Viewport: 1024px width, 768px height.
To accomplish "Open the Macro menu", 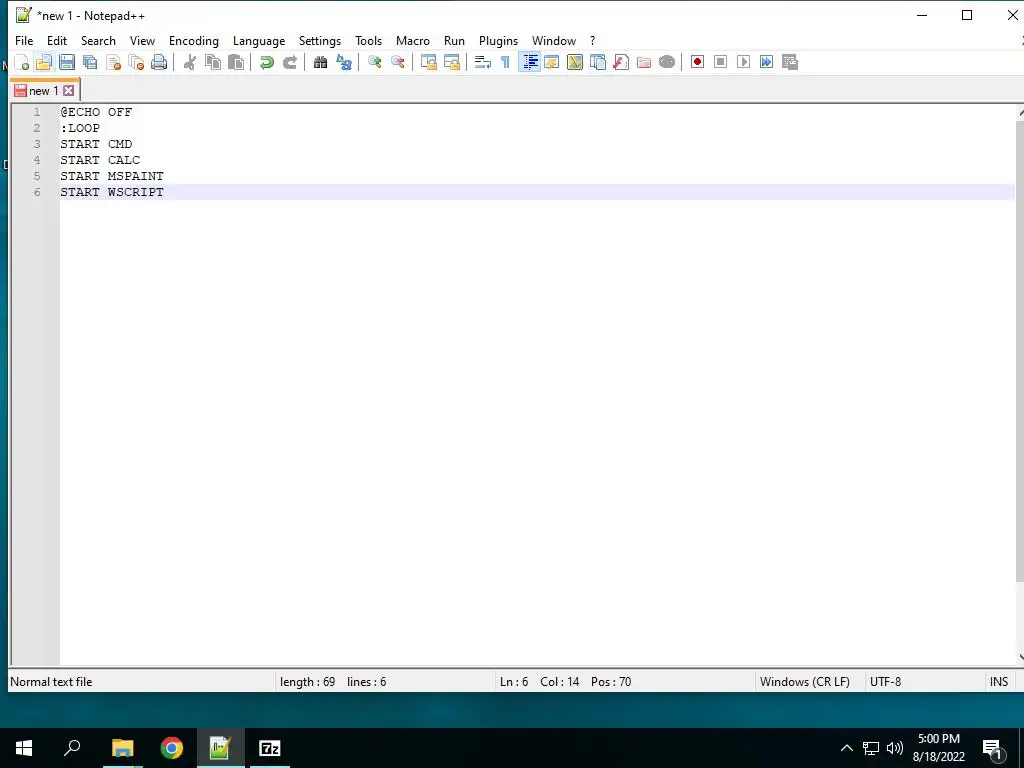I will (x=413, y=40).
